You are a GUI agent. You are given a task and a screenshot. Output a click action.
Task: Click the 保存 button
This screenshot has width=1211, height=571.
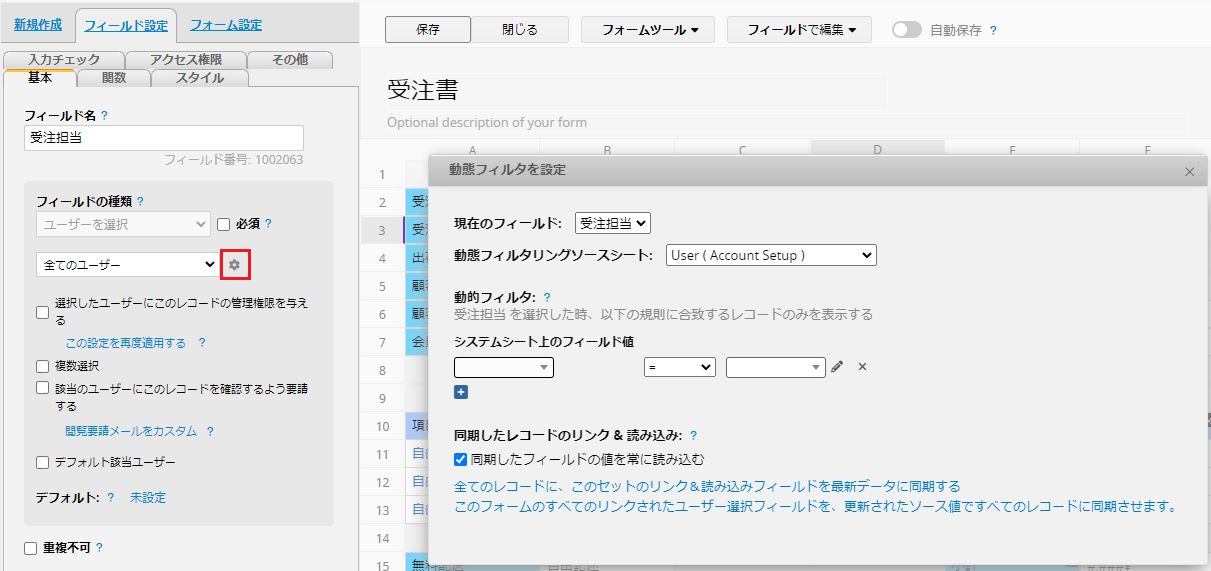427,30
